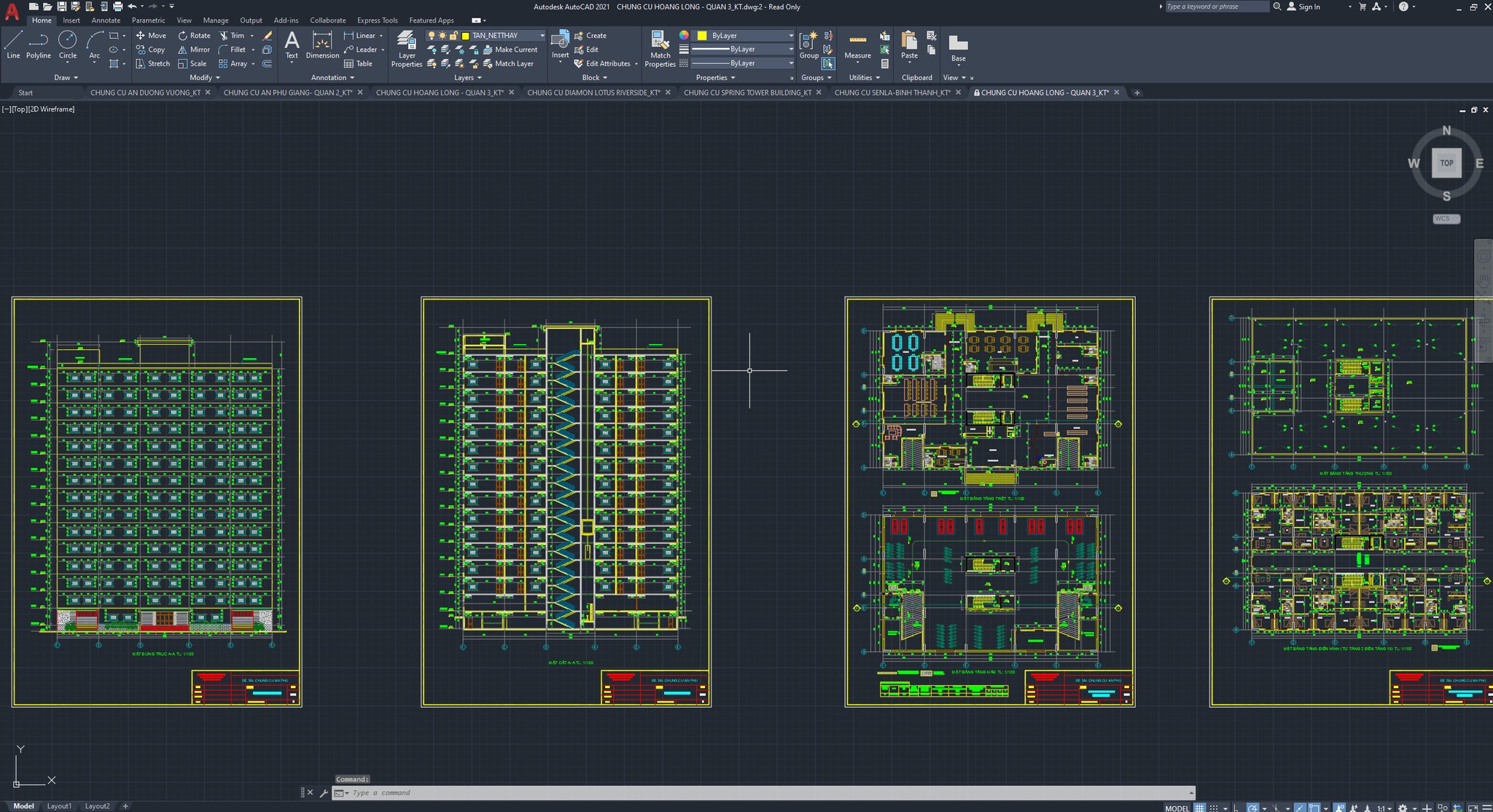Click the Mirror modify tool

click(194, 50)
